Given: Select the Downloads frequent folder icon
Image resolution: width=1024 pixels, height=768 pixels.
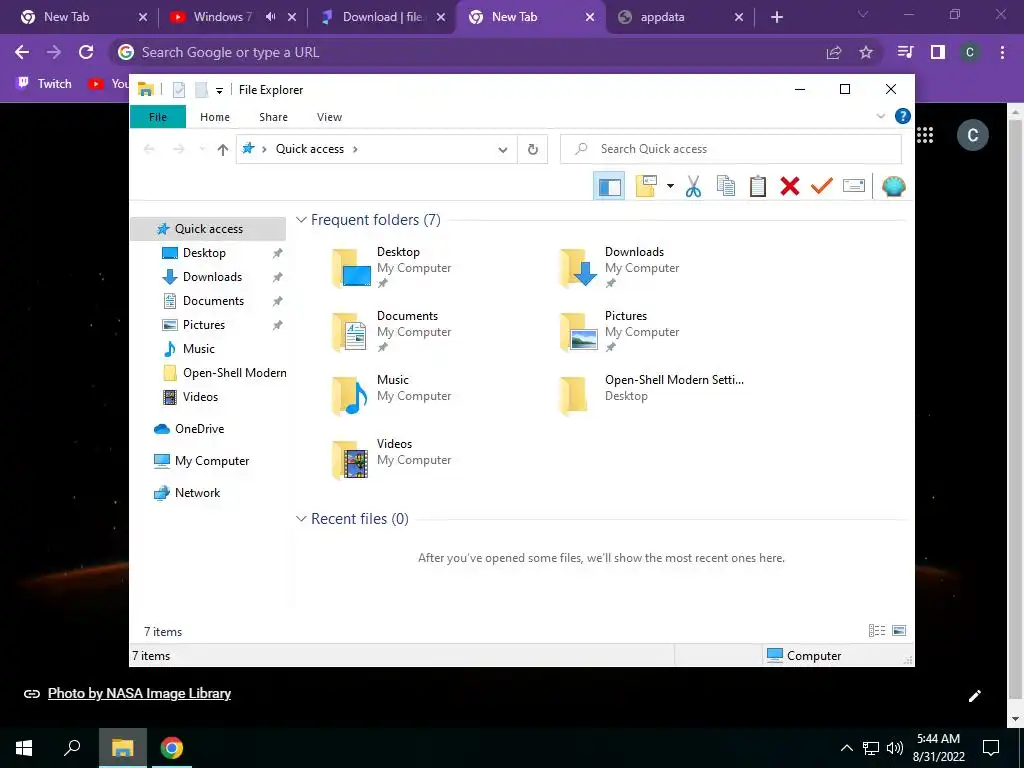Looking at the screenshot, I should point(579,268).
